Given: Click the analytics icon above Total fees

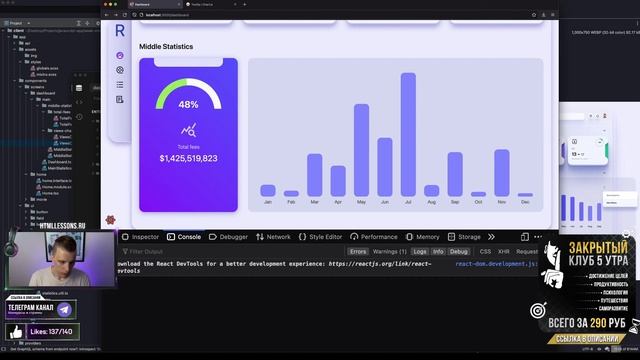Looking at the screenshot, I should [x=189, y=130].
